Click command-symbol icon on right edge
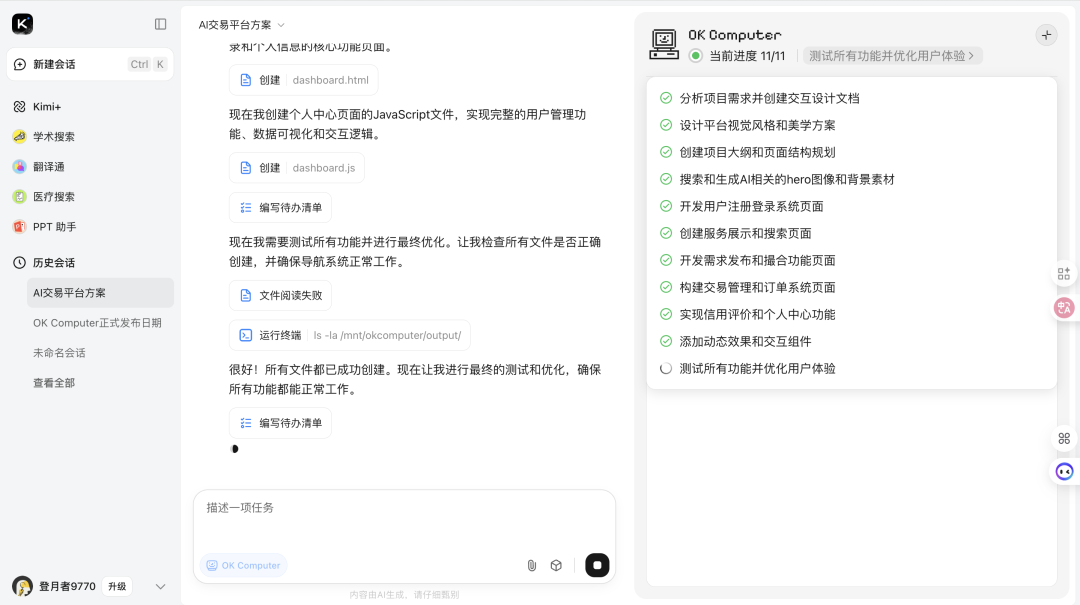1080x605 pixels. click(x=1064, y=438)
